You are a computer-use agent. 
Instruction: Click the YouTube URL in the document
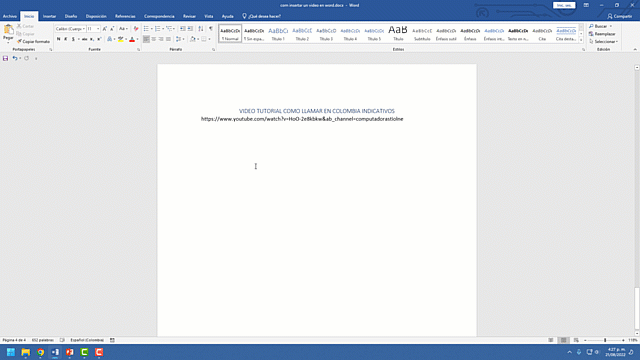pyautogui.click(x=302, y=119)
